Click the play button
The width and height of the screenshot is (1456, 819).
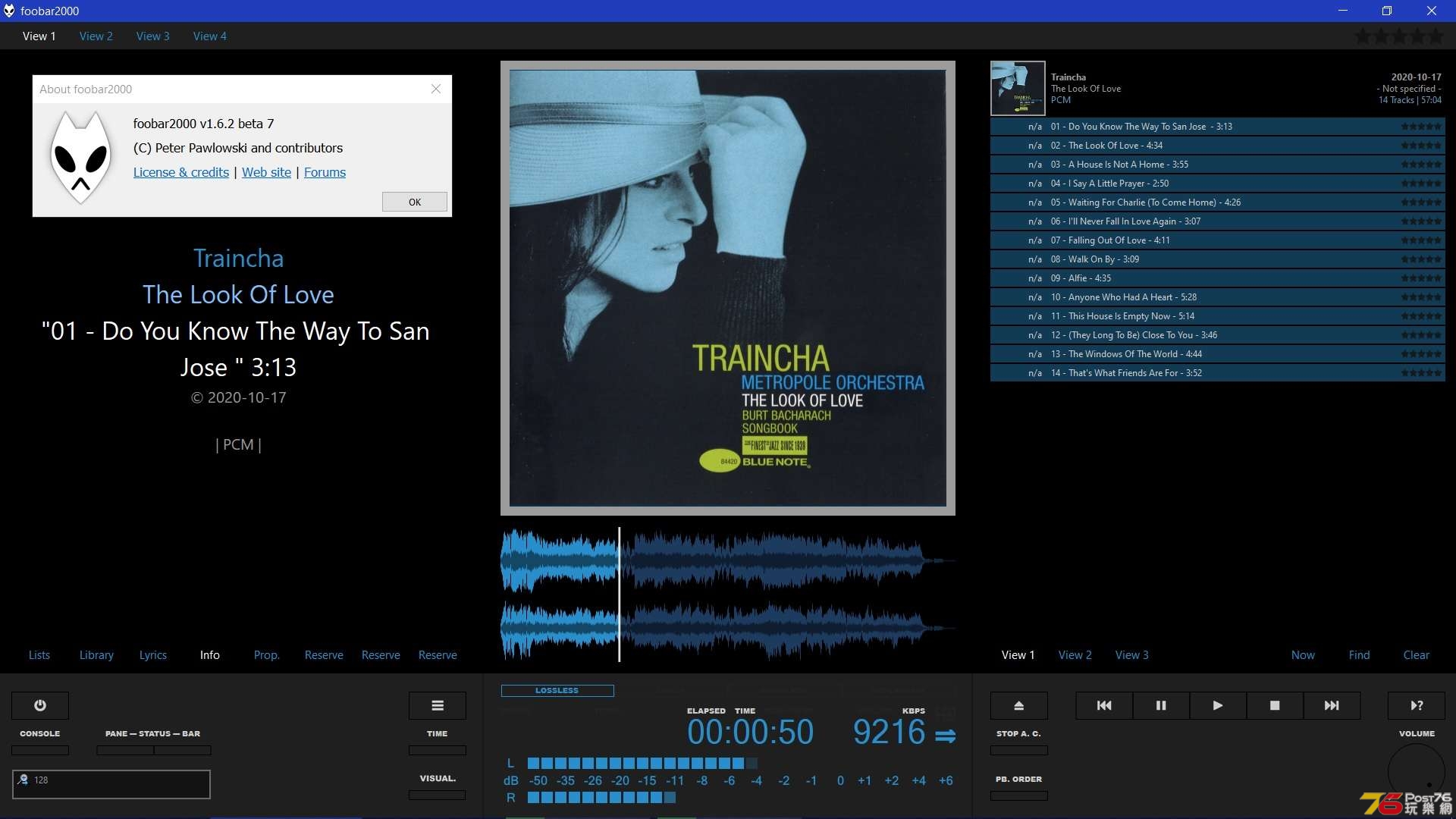click(1218, 705)
